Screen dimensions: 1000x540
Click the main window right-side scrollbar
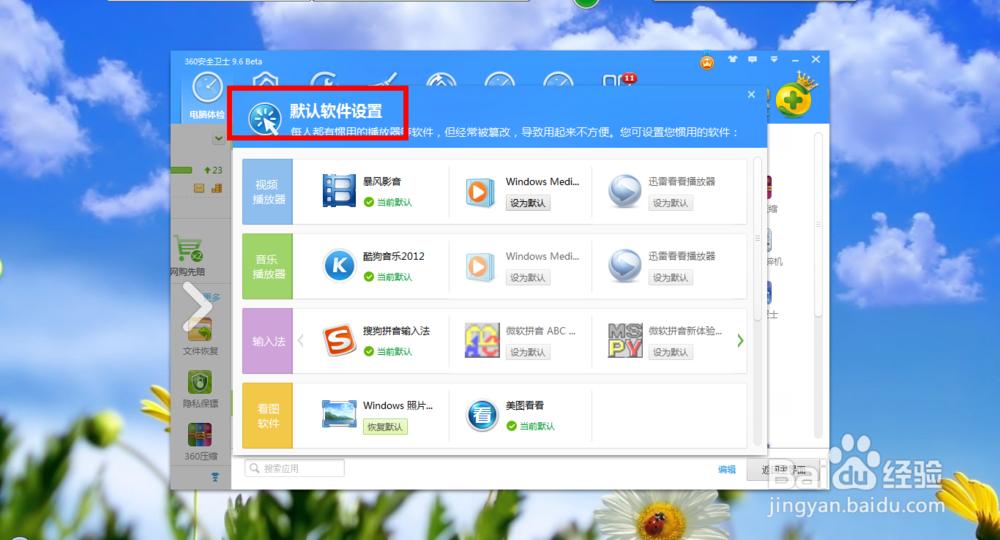click(818, 224)
